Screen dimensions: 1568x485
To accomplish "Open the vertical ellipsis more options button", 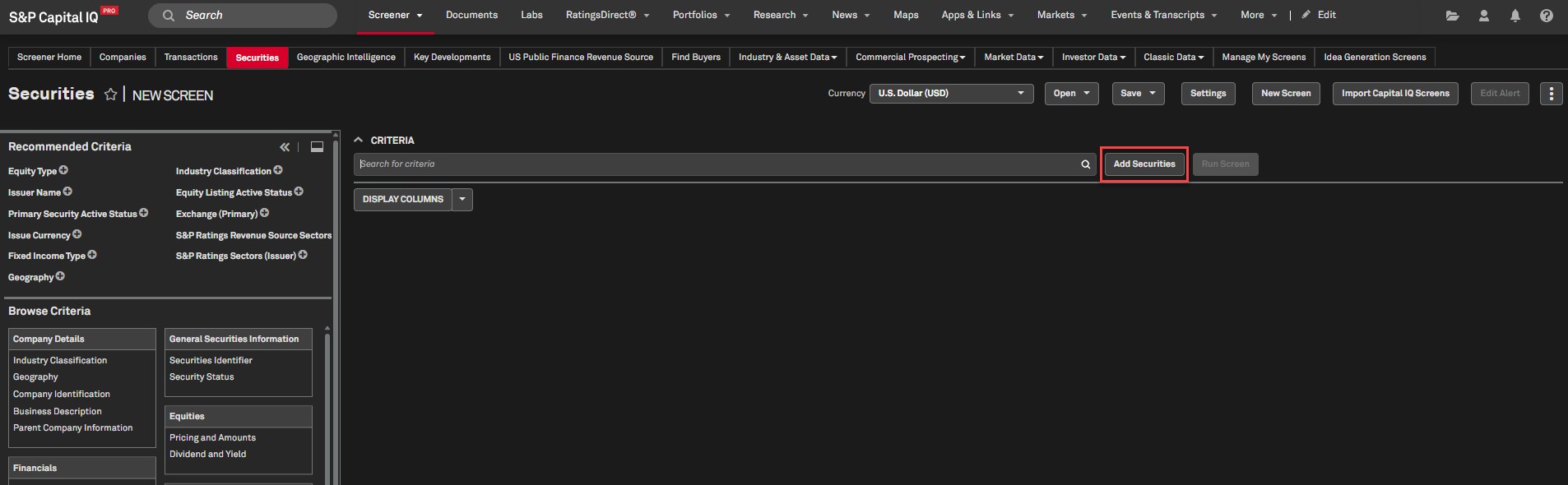I will [1552, 94].
